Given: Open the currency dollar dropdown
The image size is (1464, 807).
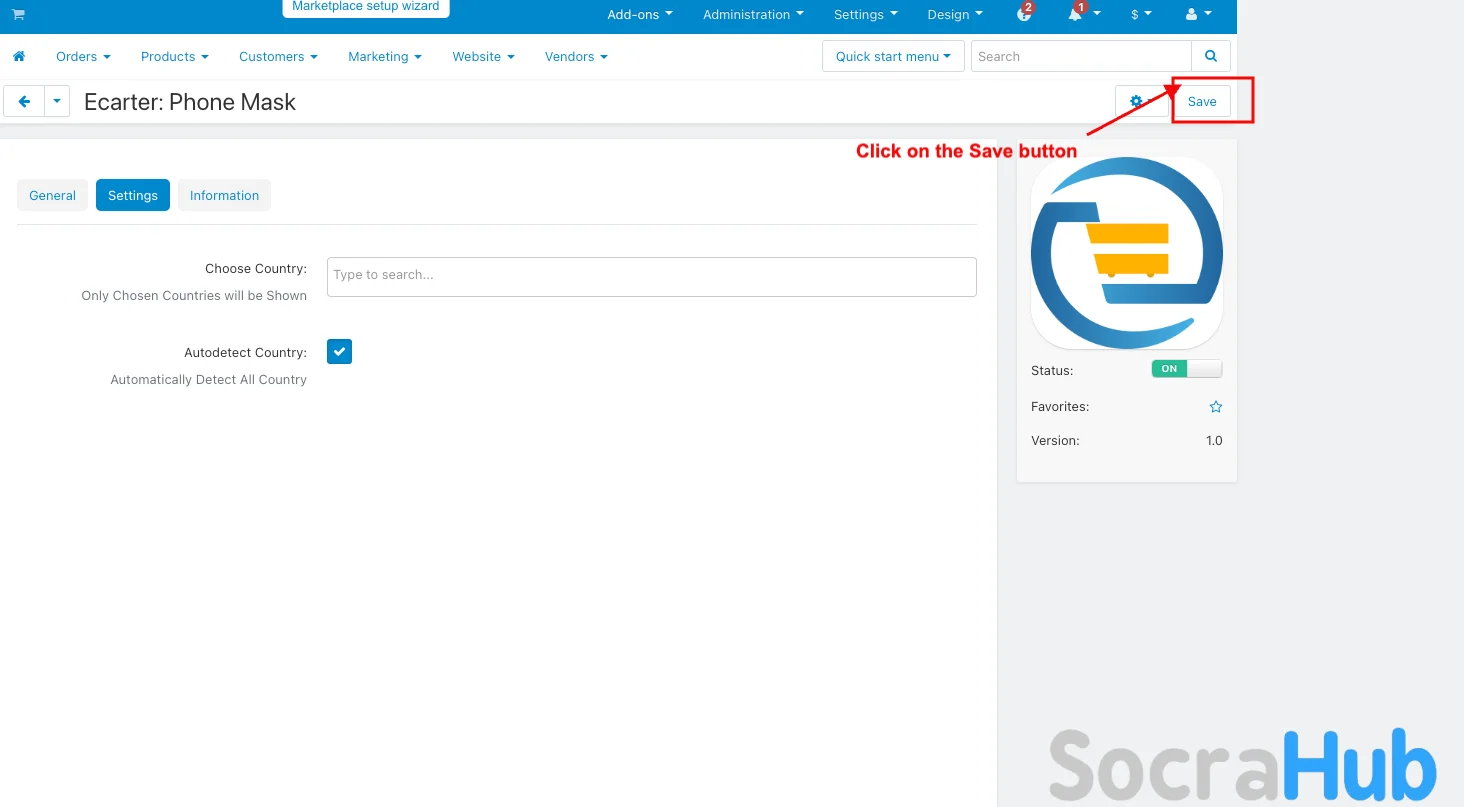Looking at the screenshot, I should 1141,14.
